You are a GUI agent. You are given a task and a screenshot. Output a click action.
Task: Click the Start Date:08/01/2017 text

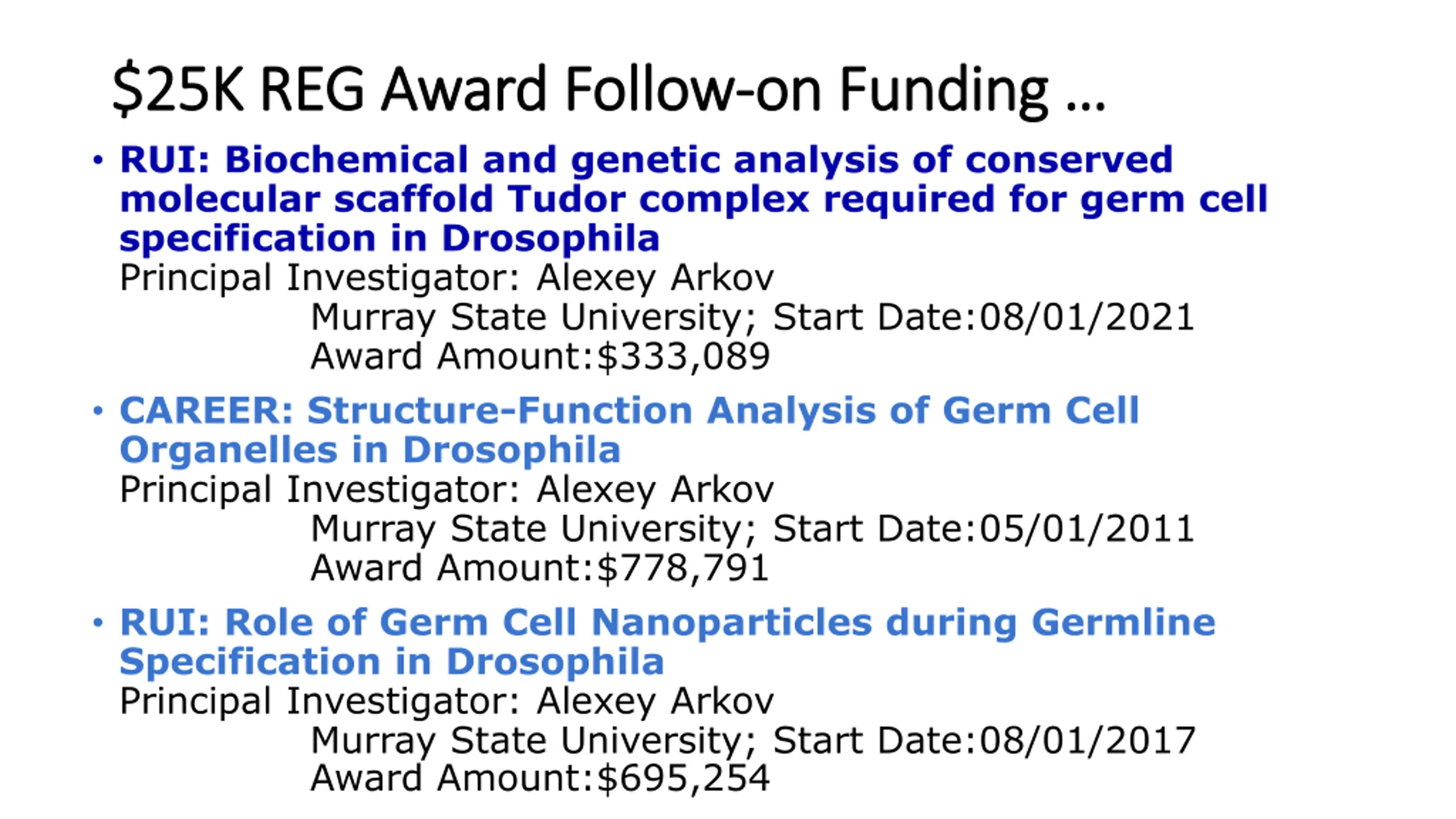click(x=984, y=741)
